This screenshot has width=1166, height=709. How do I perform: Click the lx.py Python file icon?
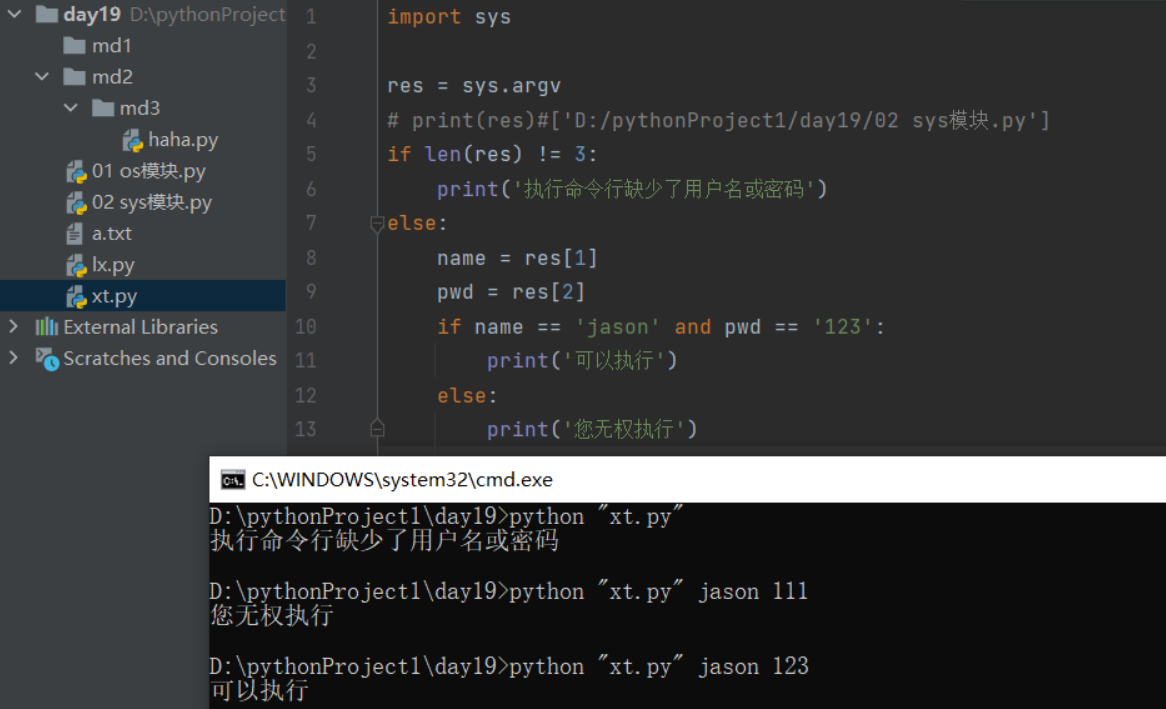click(76, 265)
